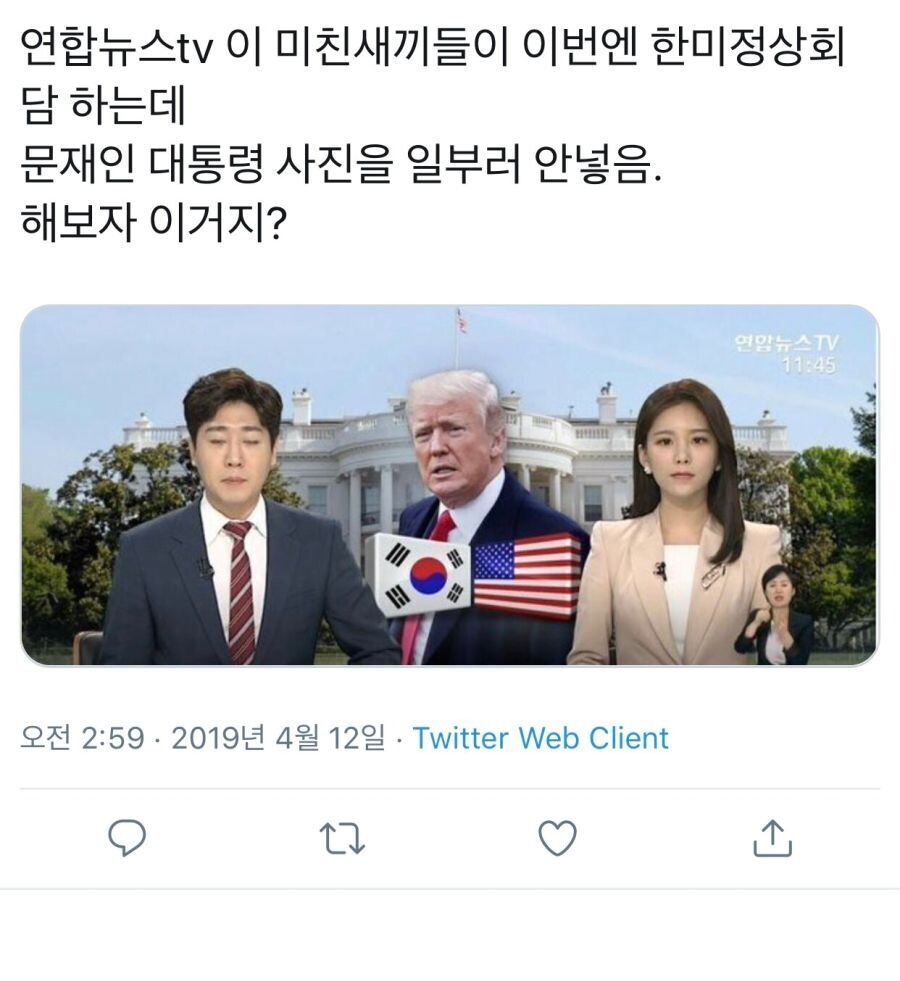Screen dimensions: 900x982
Task: Click the 연합뉴스TV watermark in the image
Action: (786, 343)
